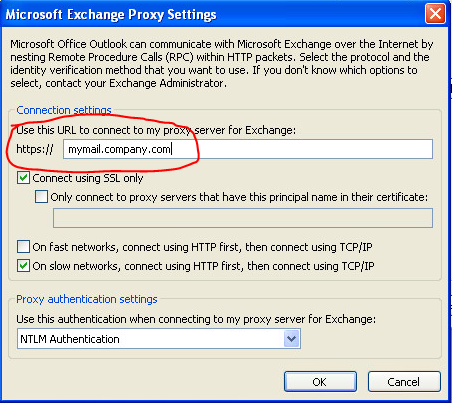The image size is (452, 403).
Task: Click the 'Only connect to proxy servers' label text
Action: coord(239,197)
